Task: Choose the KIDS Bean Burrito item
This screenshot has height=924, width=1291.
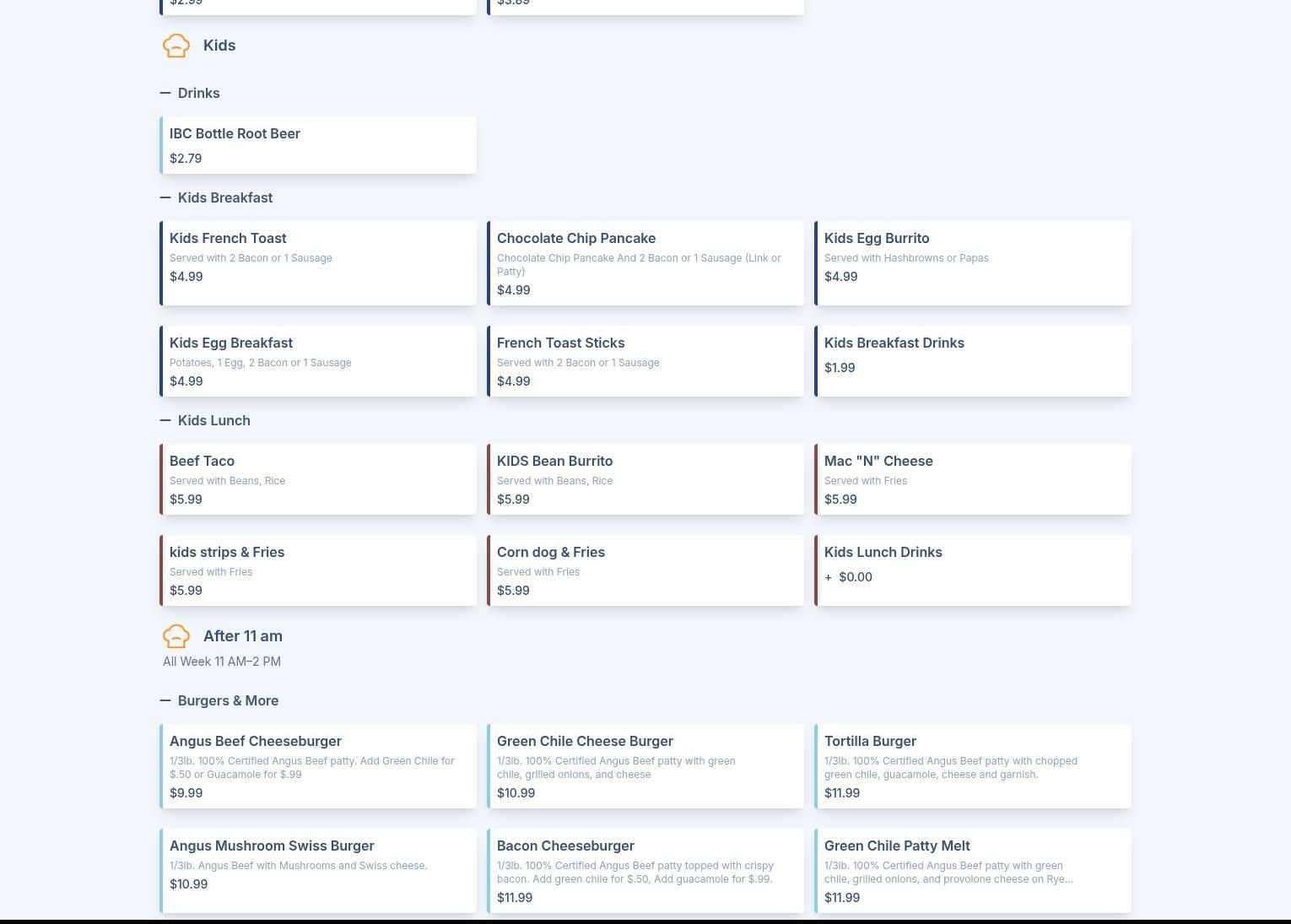Action: (x=645, y=479)
